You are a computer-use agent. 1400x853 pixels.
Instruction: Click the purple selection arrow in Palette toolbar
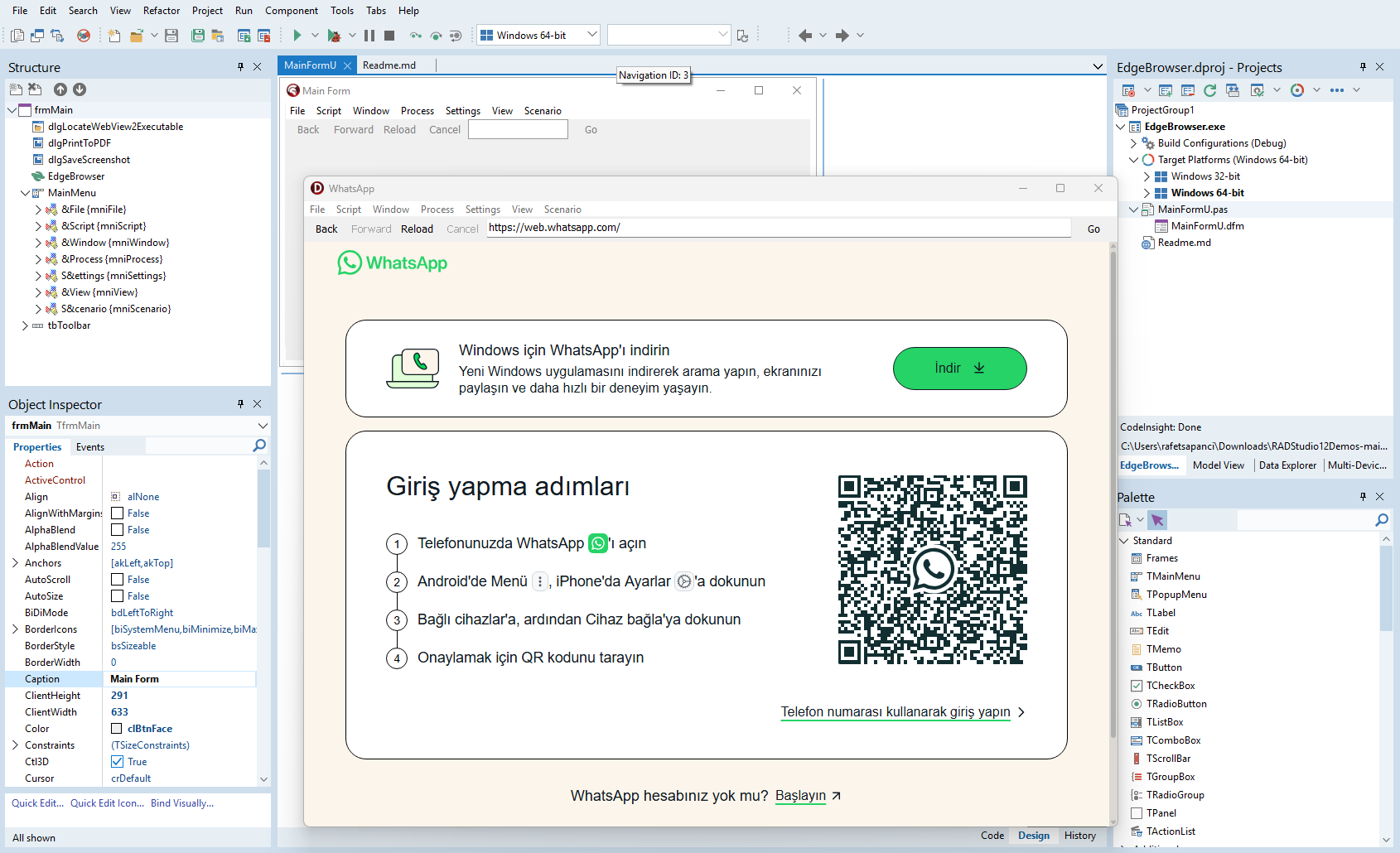(1157, 520)
